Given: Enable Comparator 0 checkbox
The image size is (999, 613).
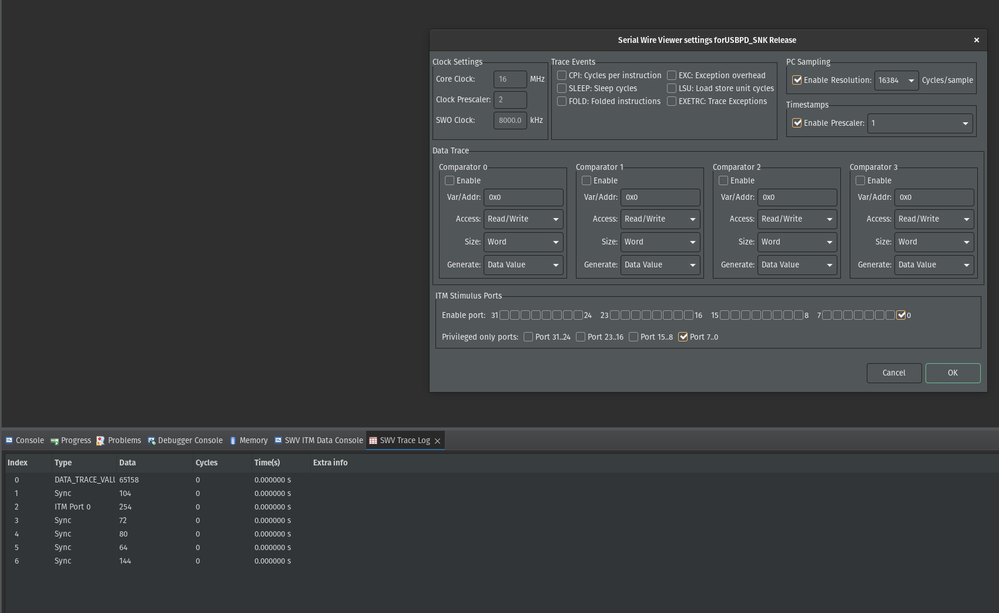Looking at the screenshot, I should tap(450, 181).
